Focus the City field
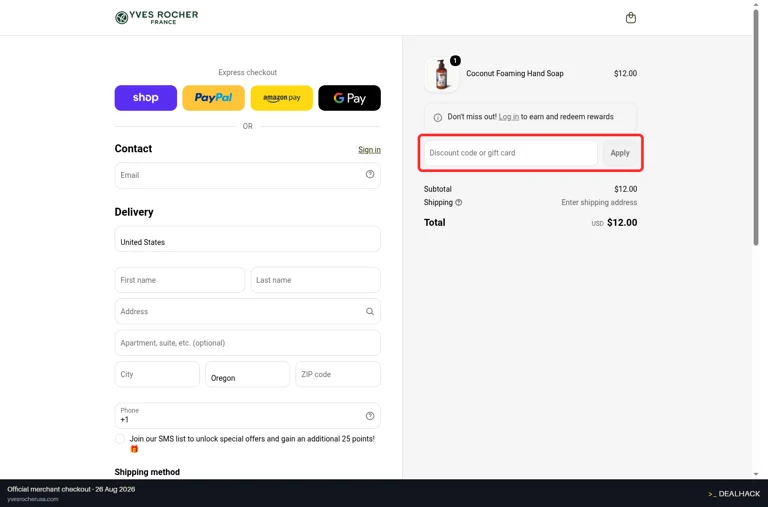768x507 pixels. coord(157,374)
